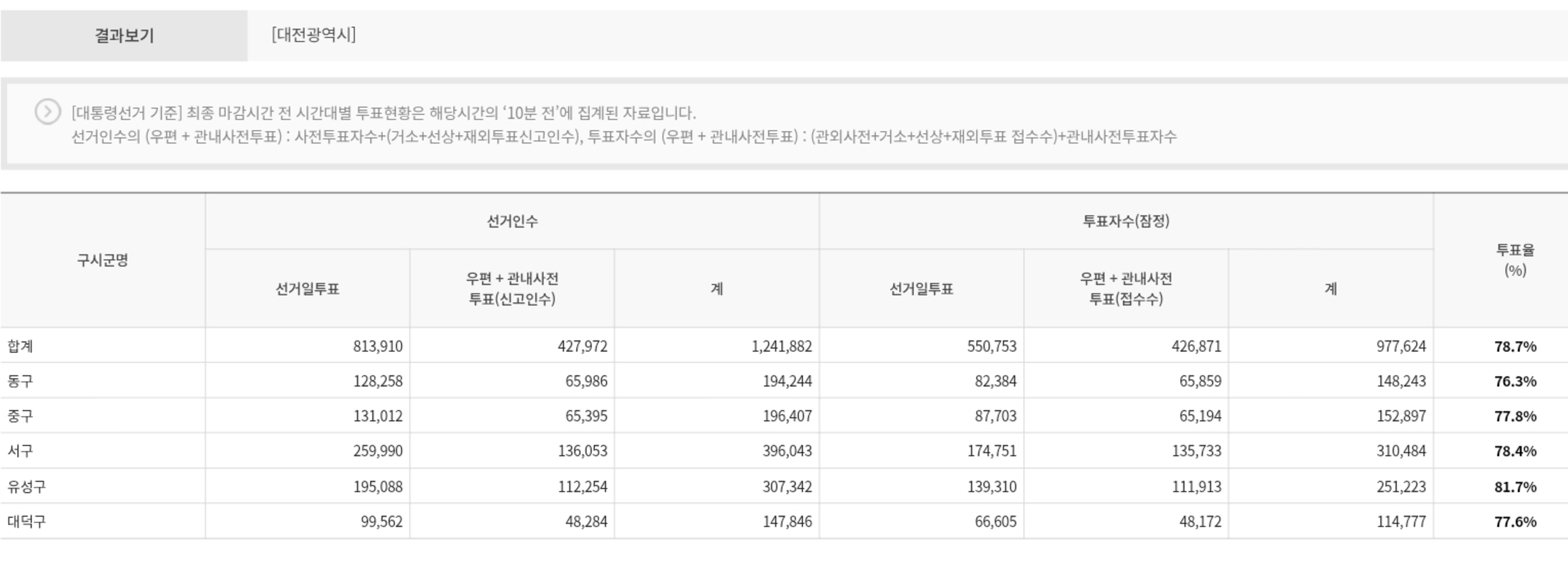
Task: Select the 동구 row label
Action: 20,381
